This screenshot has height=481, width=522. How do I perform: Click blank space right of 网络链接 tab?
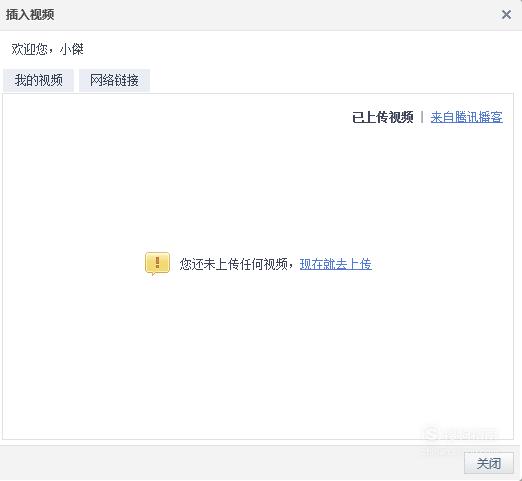click(x=330, y=80)
